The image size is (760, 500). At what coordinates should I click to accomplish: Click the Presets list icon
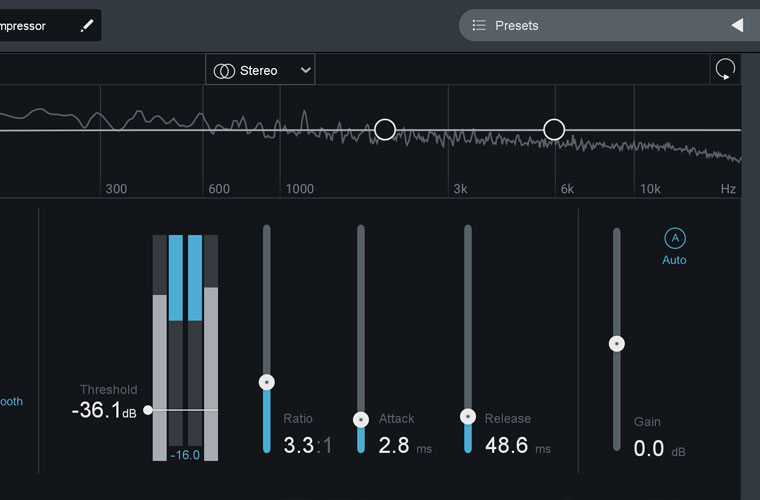tap(479, 26)
